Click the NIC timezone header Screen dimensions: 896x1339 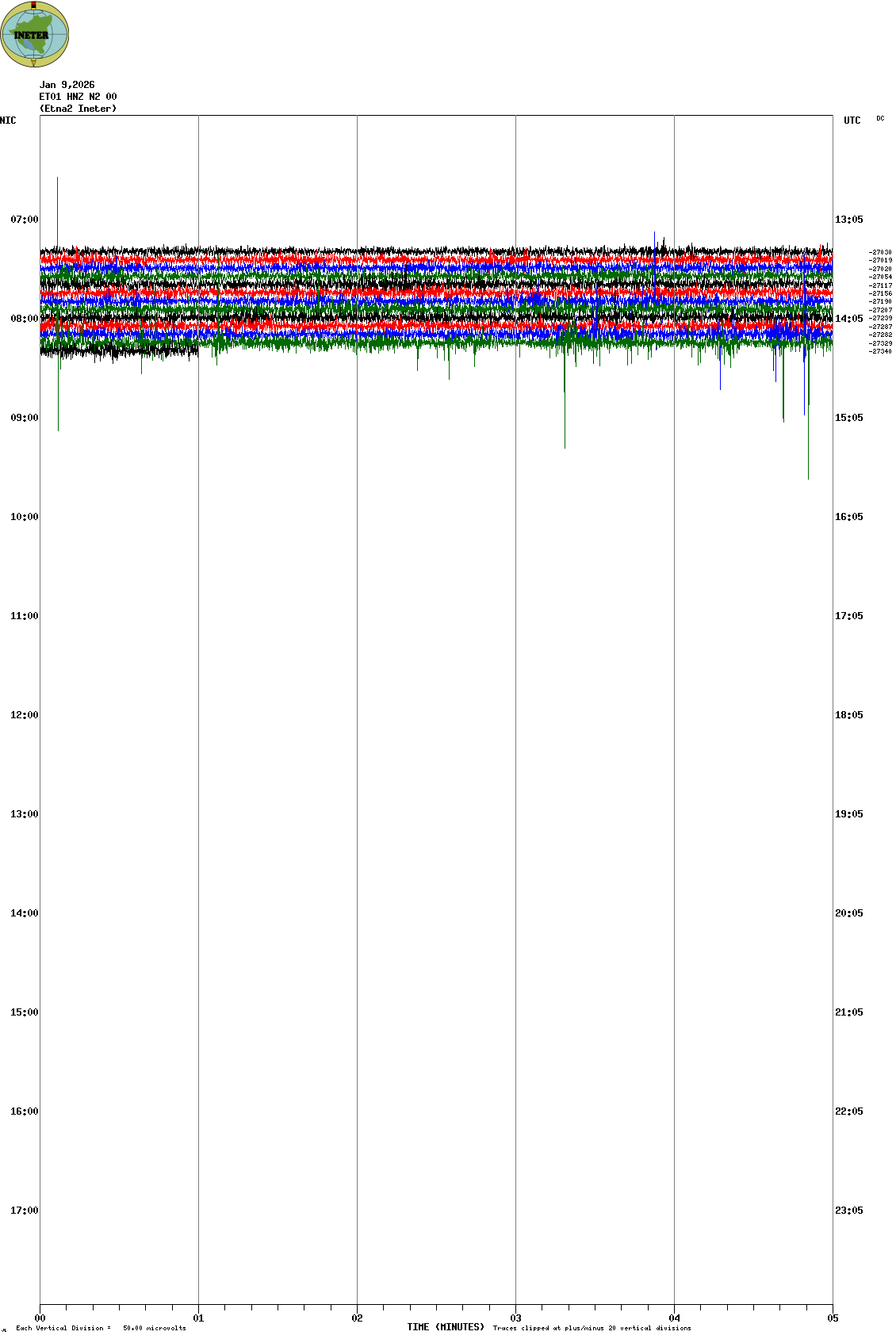click(8, 121)
